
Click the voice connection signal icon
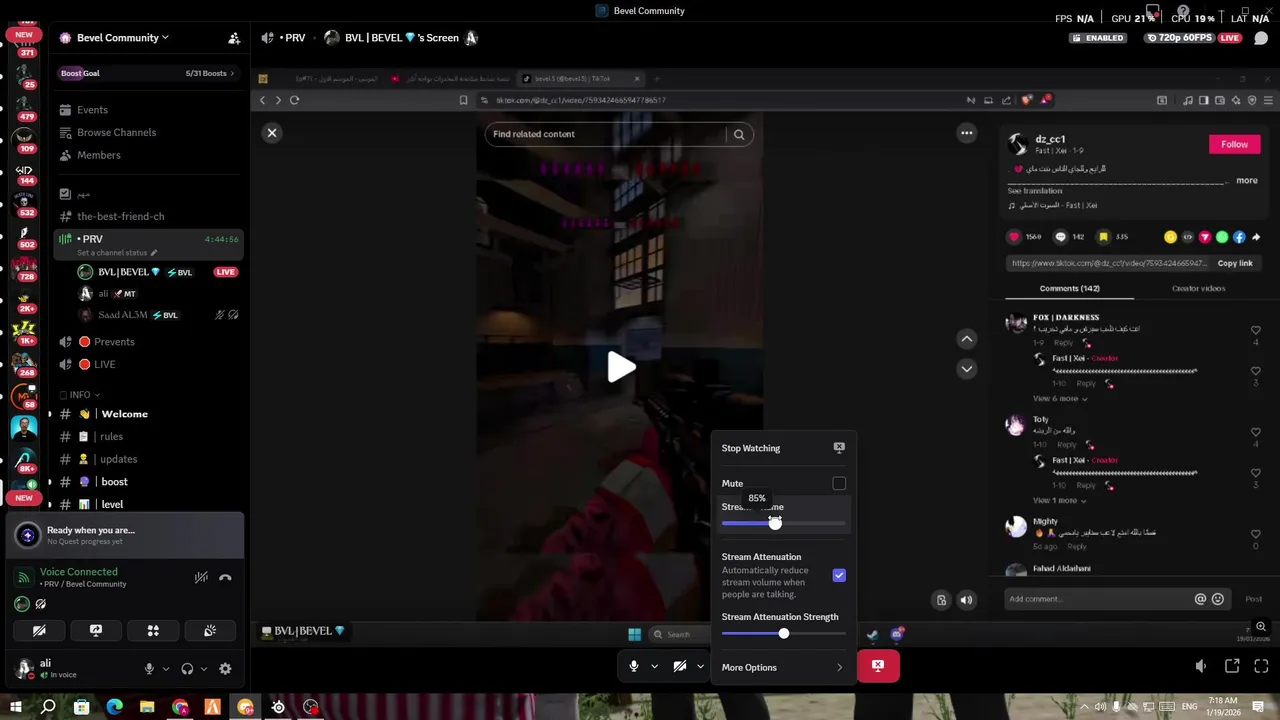click(24, 577)
